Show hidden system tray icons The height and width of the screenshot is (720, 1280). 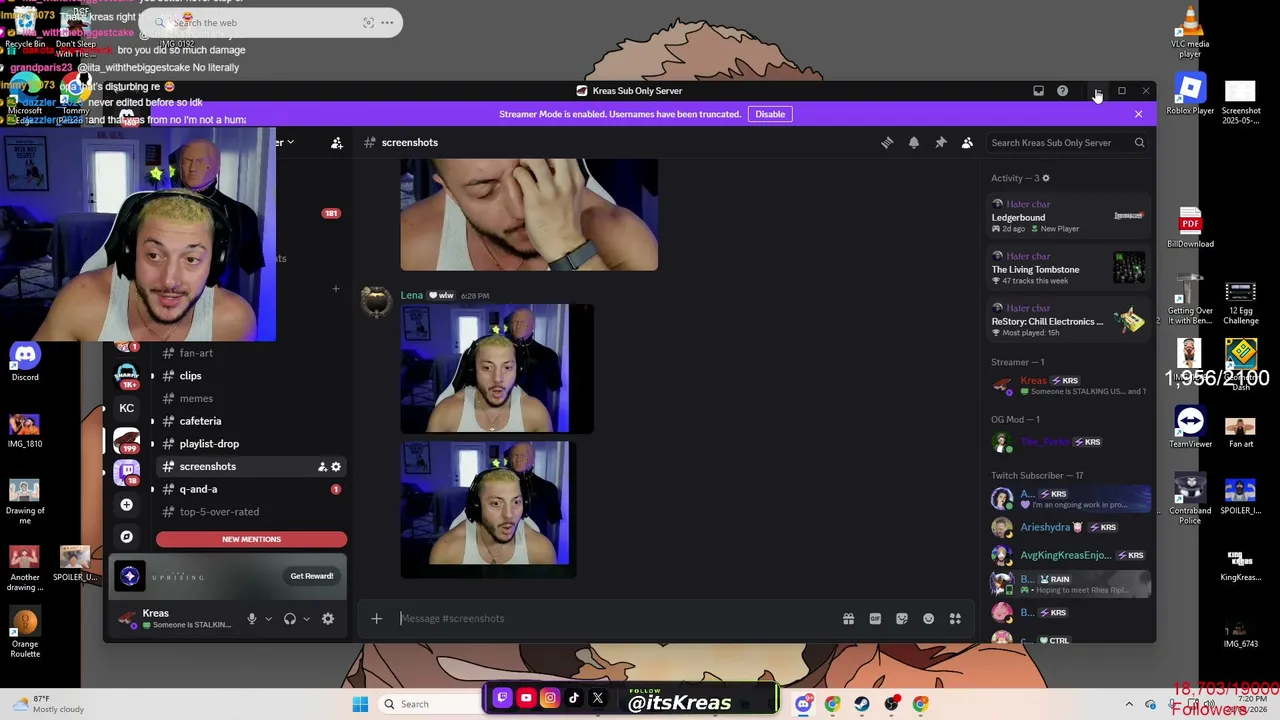1129,705
